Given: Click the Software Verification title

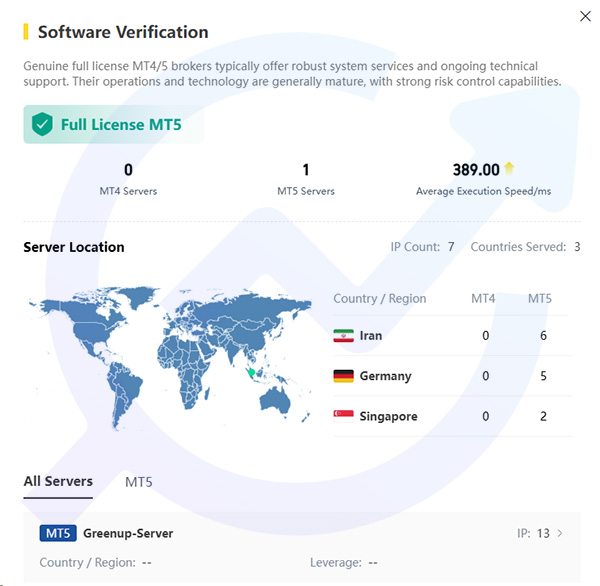Looking at the screenshot, I should (123, 32).
